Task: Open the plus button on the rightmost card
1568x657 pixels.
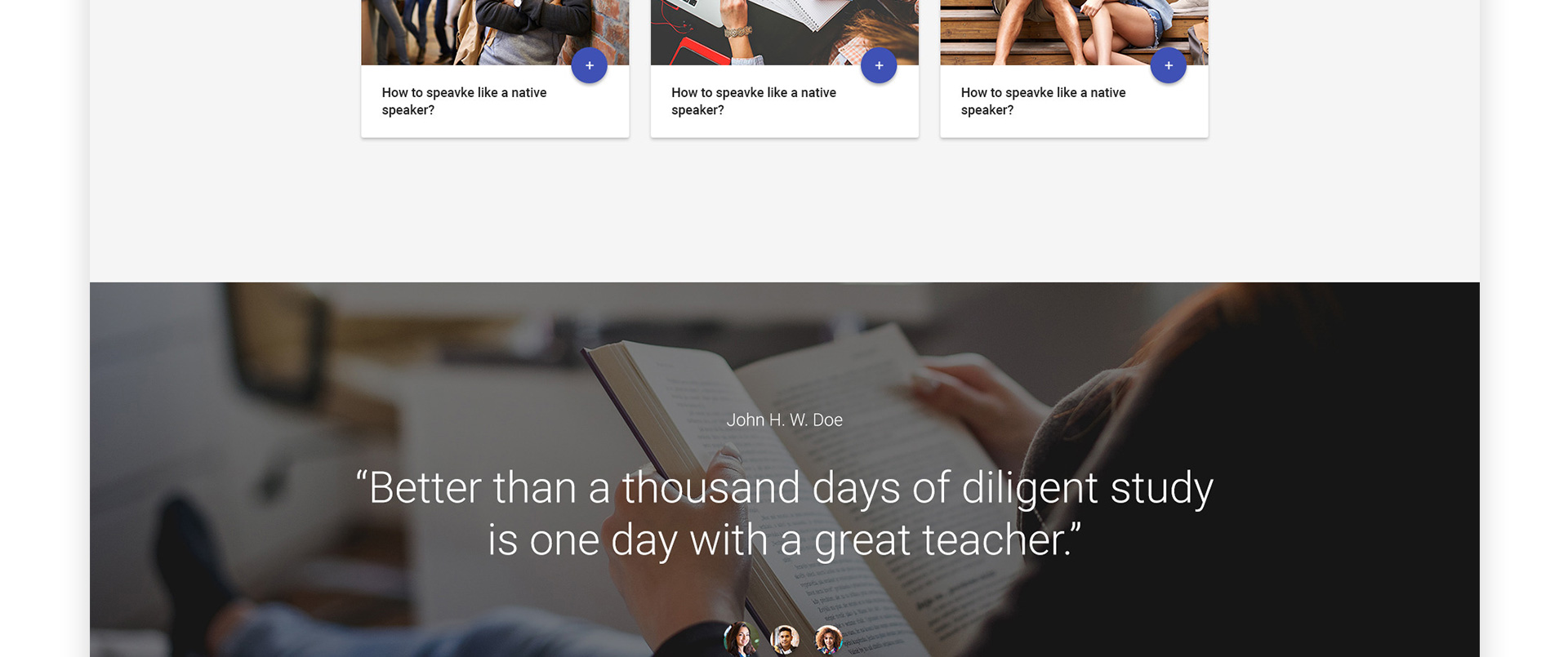Action: pos(1168,65)
